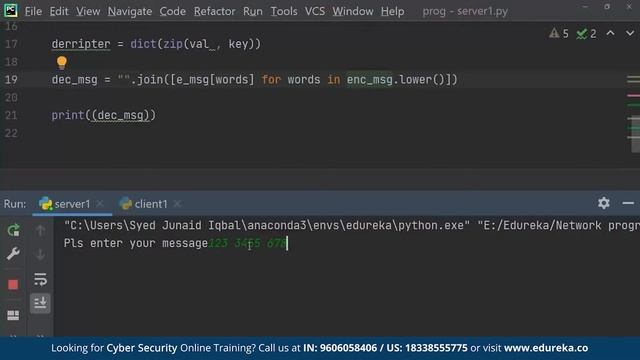Close the server1 run tab
The width and height of the screenshot is (640, 360).
(100, 204)
